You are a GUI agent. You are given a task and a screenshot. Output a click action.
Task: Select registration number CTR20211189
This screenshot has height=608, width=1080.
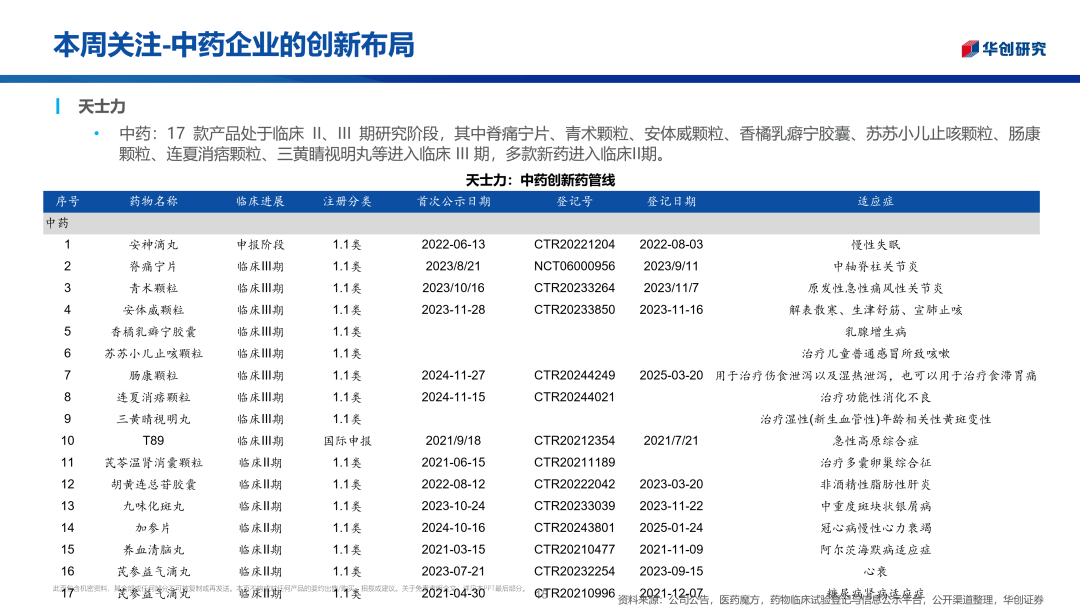click(x=574, y=463)
